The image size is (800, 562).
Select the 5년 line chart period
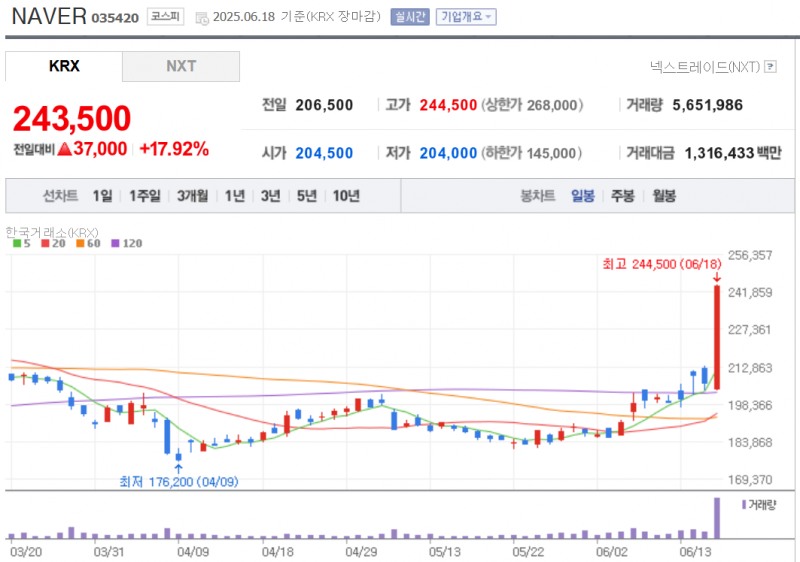(x=307, y=196)
